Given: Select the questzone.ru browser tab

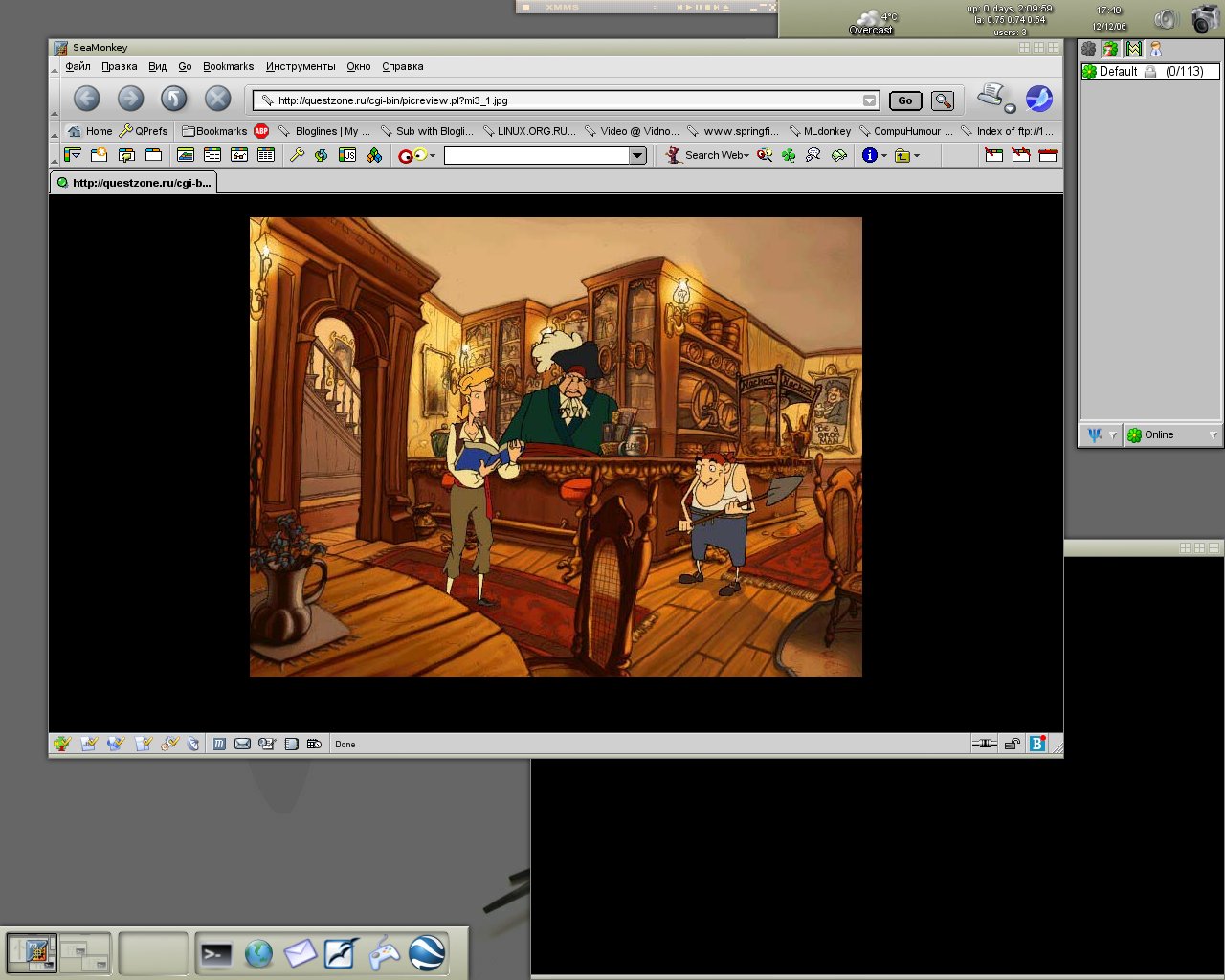Looking at the screenshot, I should 134,183.
